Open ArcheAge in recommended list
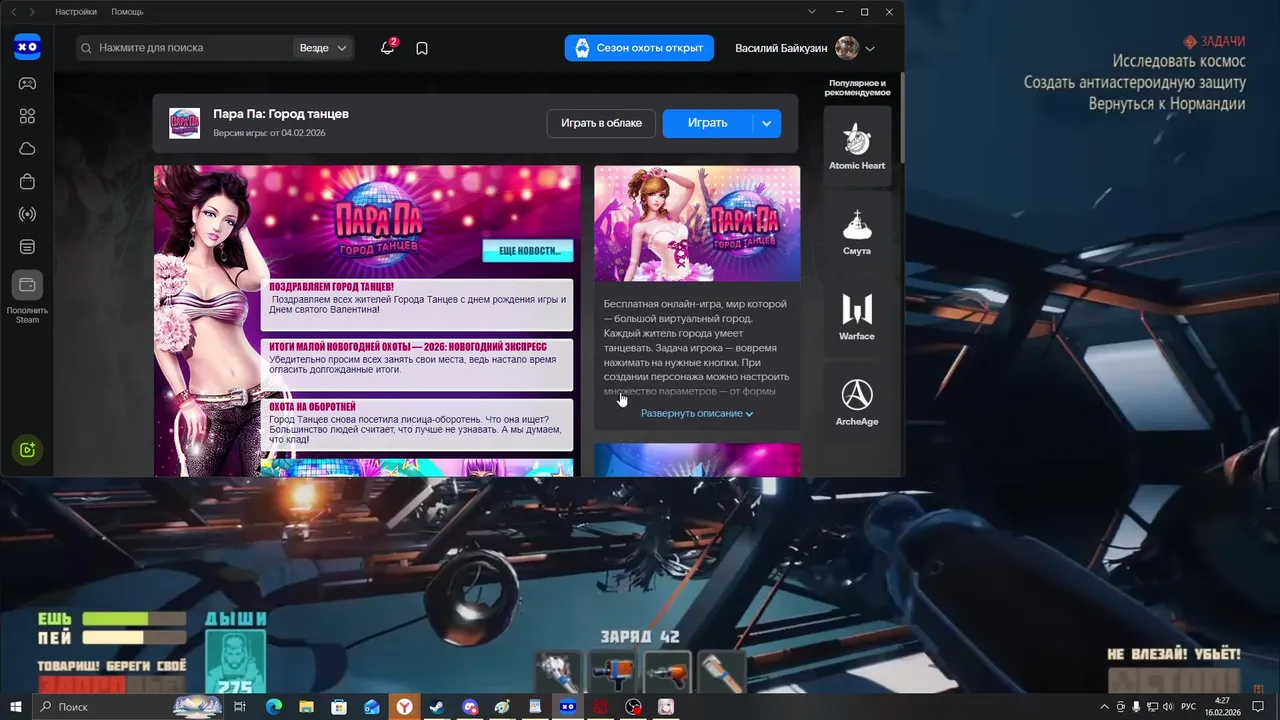This screenshot has width=1280, height=720. 857,401
